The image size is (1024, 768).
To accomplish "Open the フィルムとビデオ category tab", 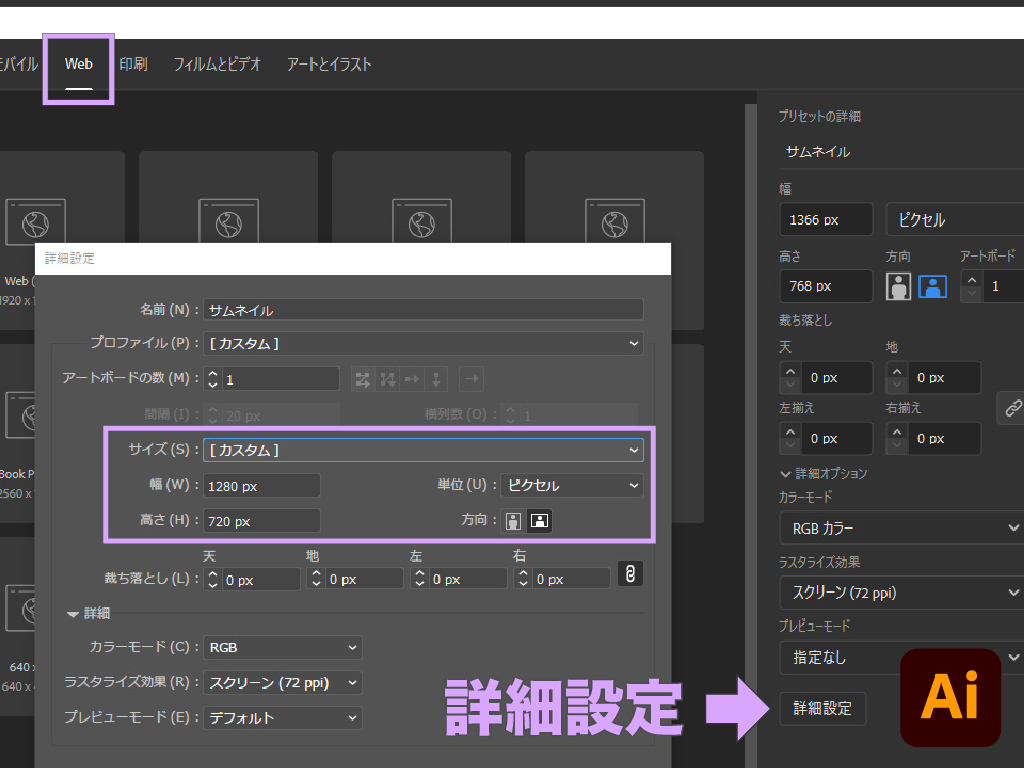I will [217, 63].
